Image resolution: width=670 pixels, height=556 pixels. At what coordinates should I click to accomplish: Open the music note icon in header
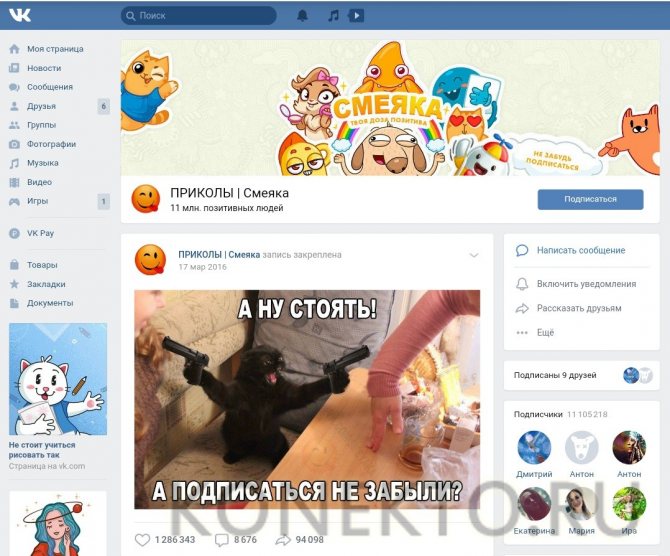pyautogui.click(x=333, y=16)
